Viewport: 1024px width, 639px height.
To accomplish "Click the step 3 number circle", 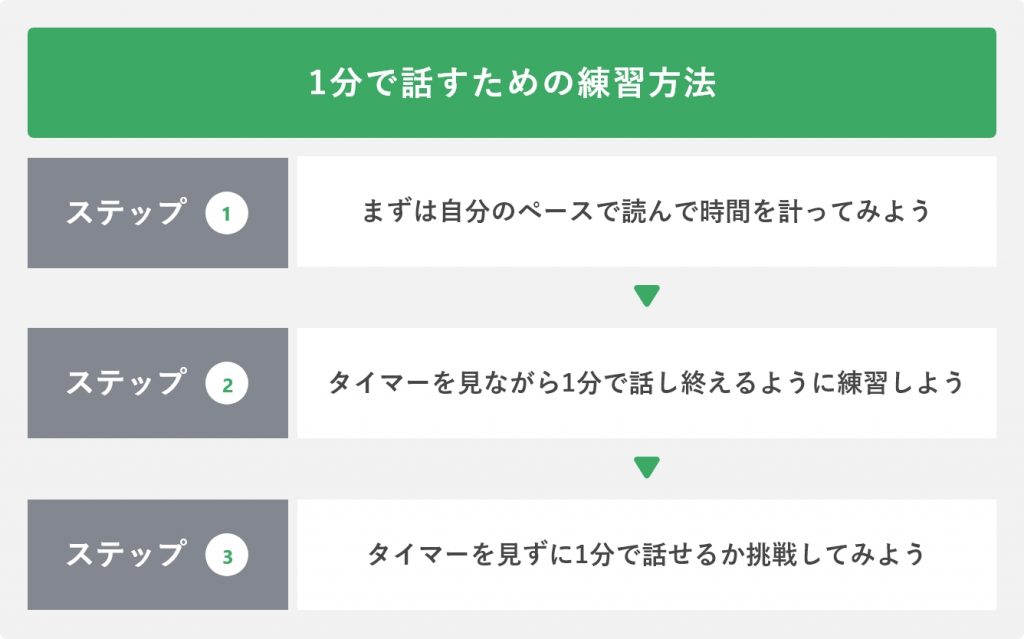I will tap(227, 555).
